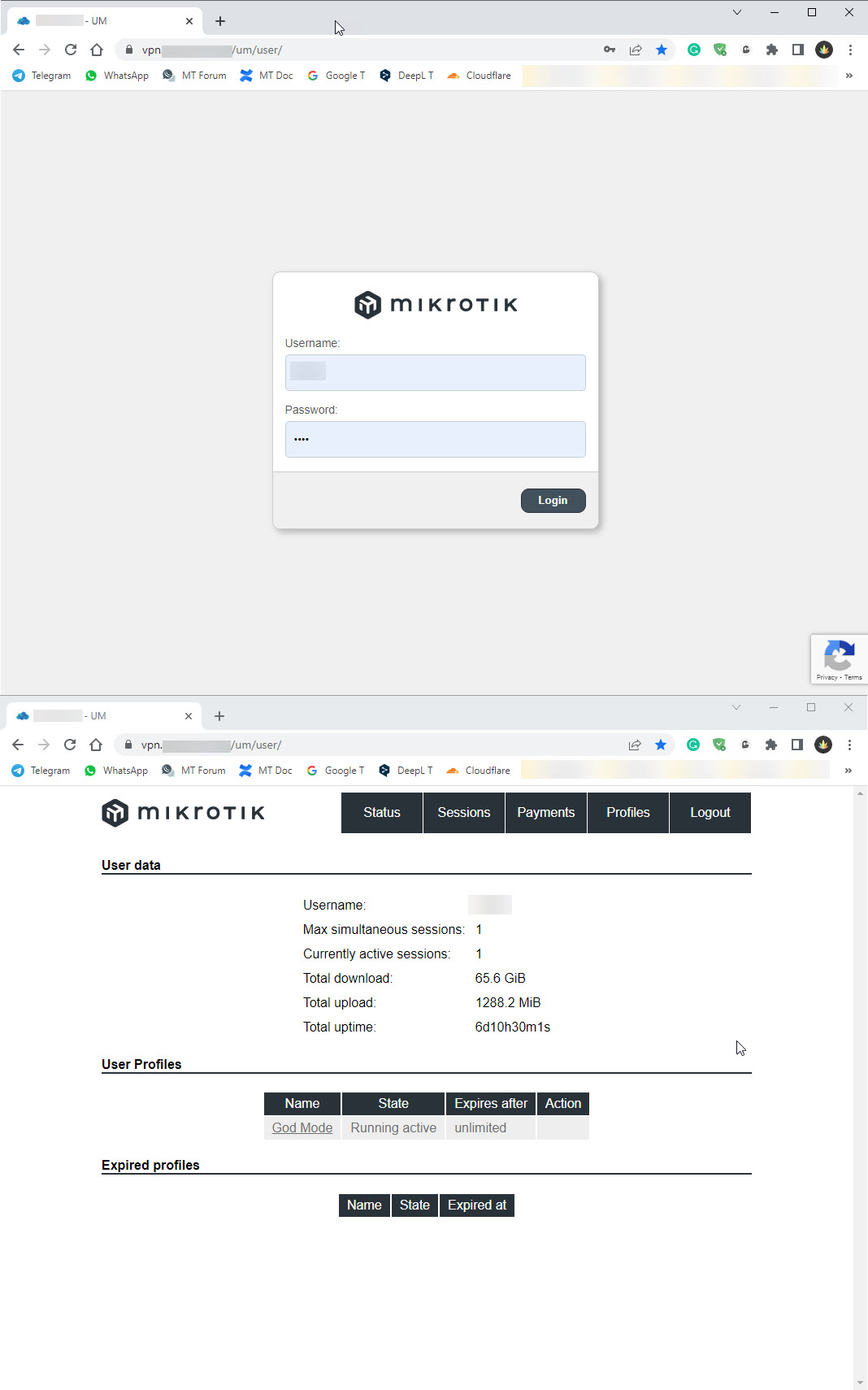Focus the Password field on login form
Screen dimensions: 868x1390
tap(436, 439)
